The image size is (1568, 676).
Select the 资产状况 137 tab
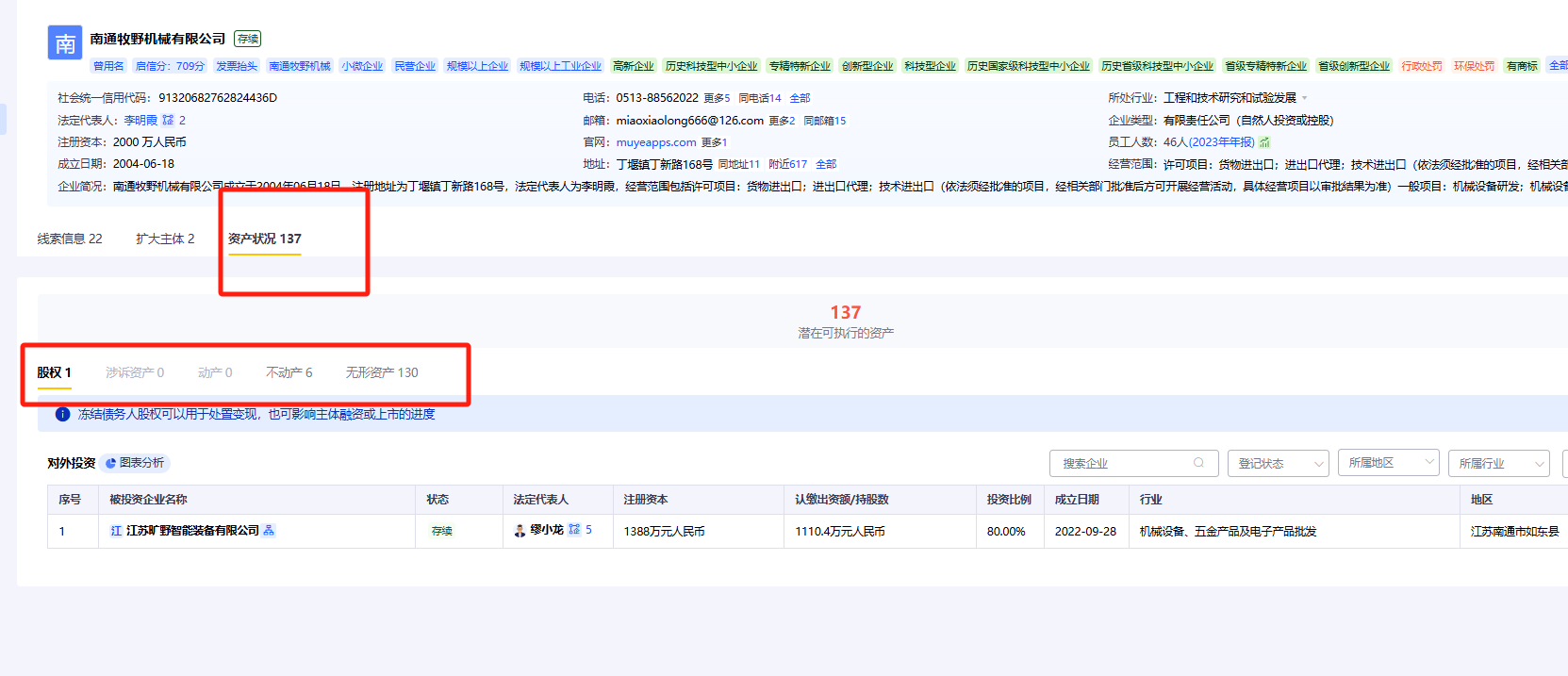265,239
